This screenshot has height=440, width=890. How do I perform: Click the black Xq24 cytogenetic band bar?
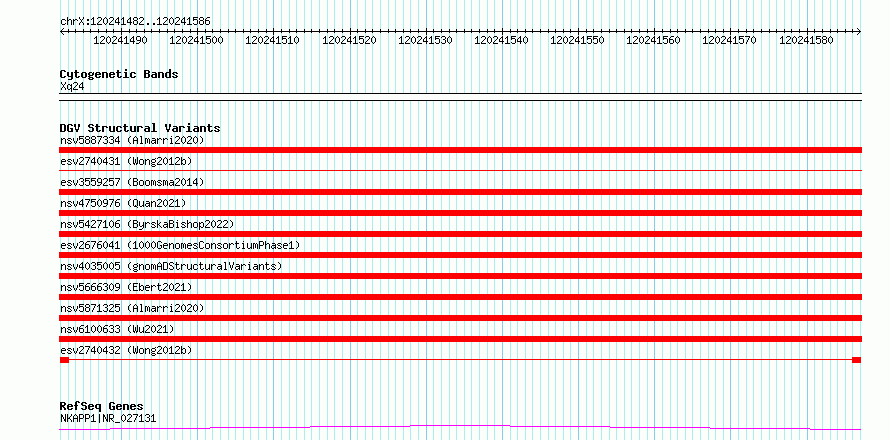[x=460, y=97]
